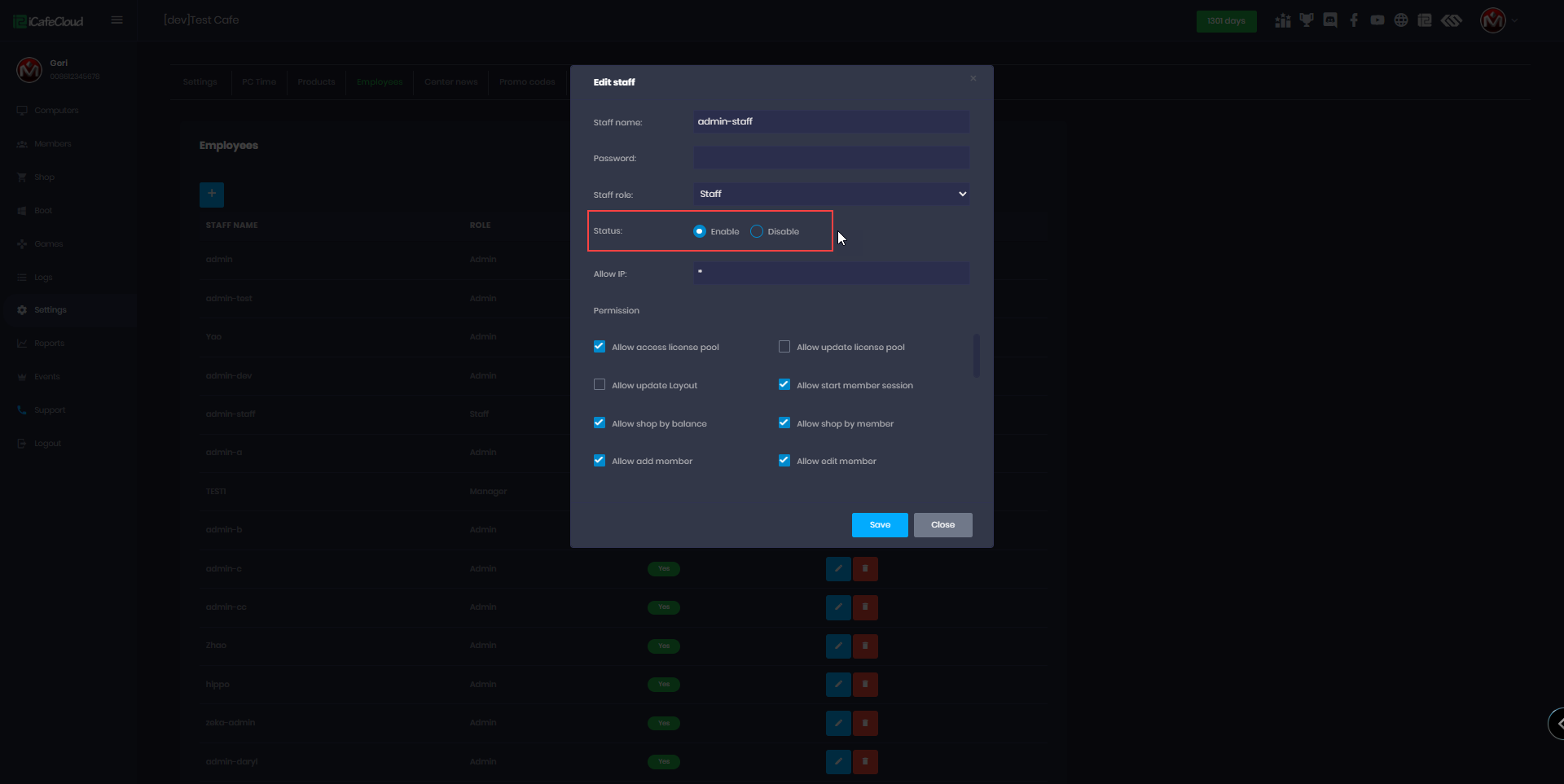This screenshot has width=1564, height=784.
Task: Enable Allow update license pool checkbox
Action: coord(784,347)
